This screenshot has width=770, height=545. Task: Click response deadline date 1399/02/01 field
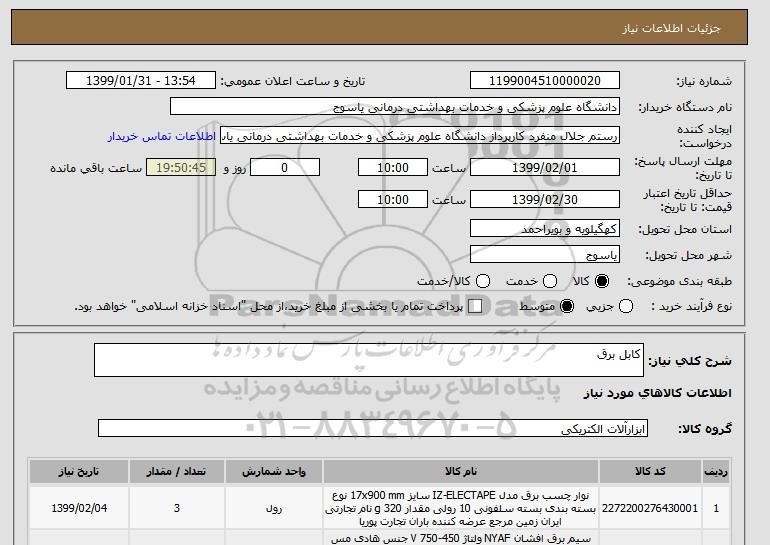click(545, 167)
